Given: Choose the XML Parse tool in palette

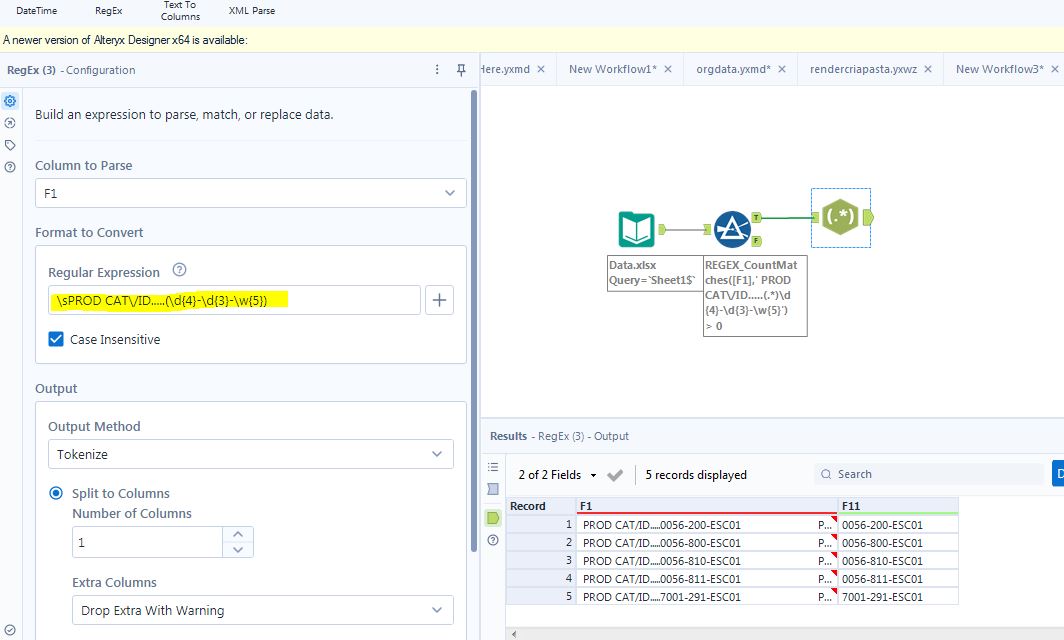Looking at the screenshot, I should pos(252,11).
